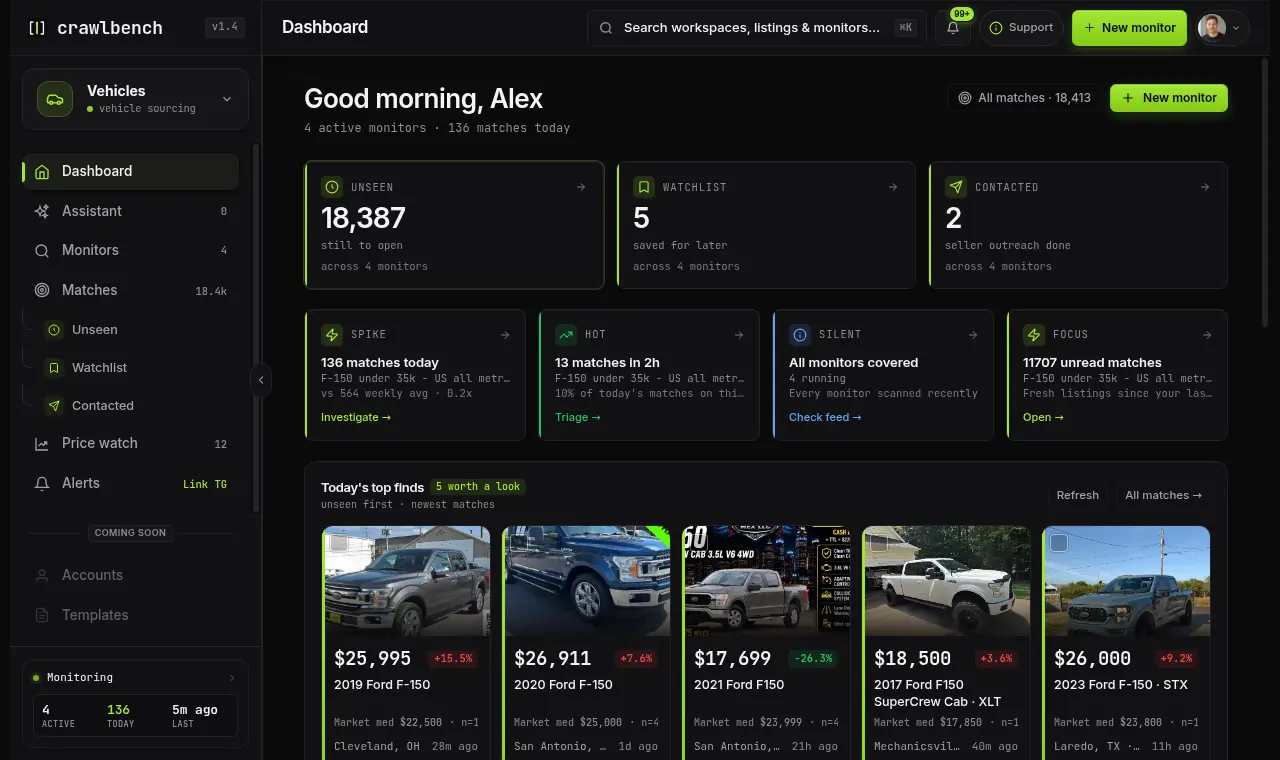Click the Dashboard home icon in sidebar
The image size is (1280, 760).
[x=42, y=171]
